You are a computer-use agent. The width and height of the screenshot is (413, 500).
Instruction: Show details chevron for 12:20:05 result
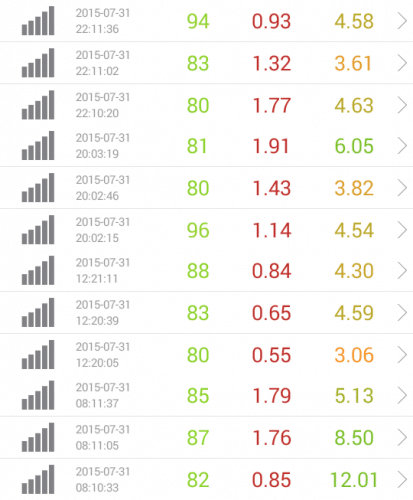[x=402, y=355]
